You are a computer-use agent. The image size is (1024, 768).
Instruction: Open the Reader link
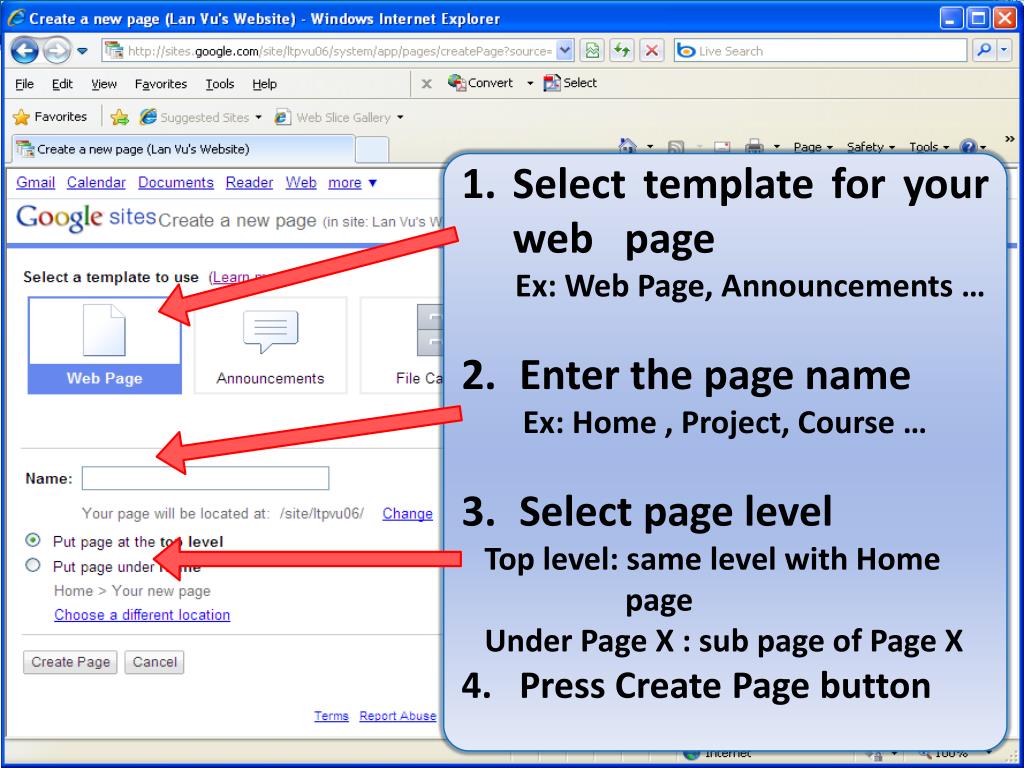coord(249,182)
